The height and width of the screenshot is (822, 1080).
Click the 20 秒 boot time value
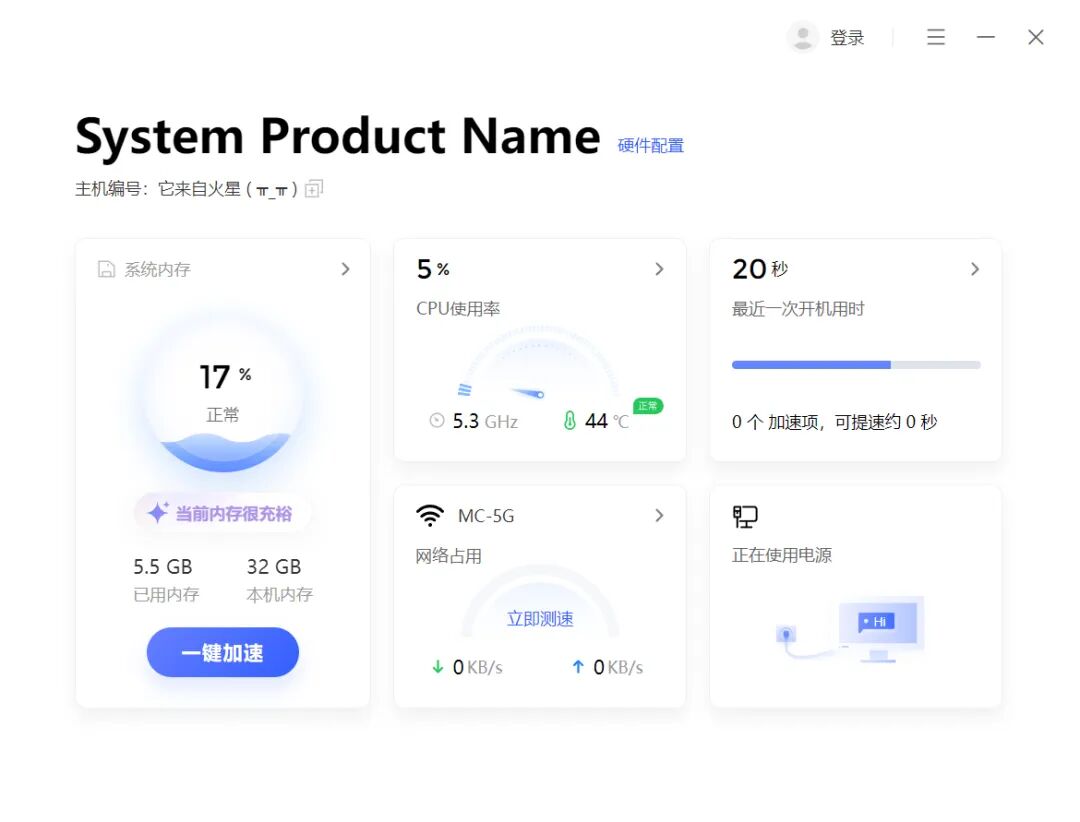click(760, 269)
